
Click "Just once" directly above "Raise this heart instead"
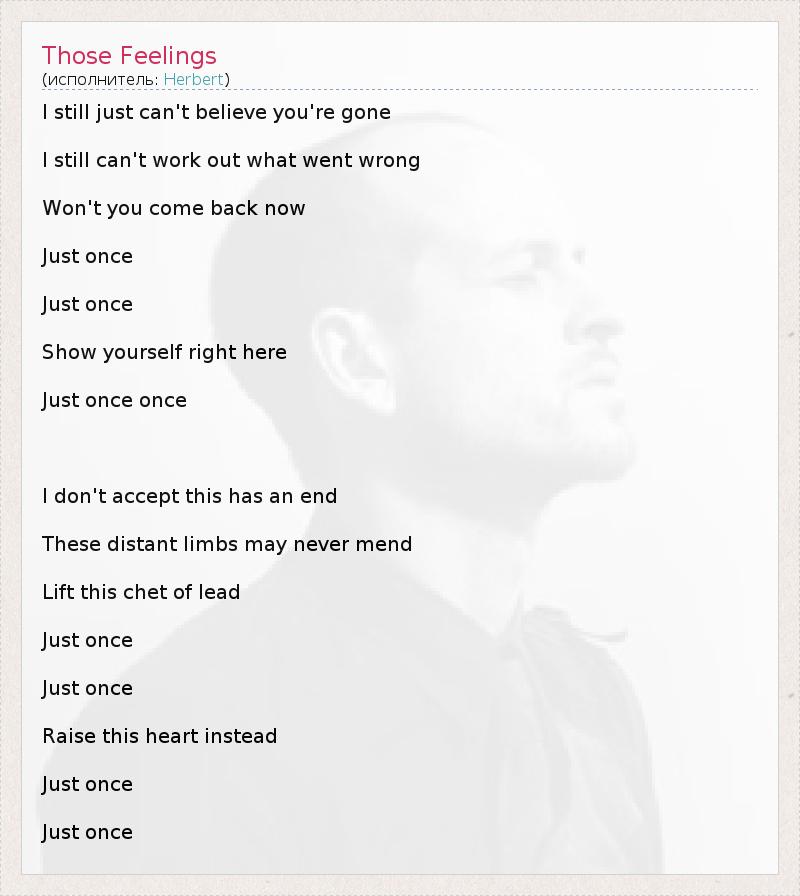pos(87,688)
